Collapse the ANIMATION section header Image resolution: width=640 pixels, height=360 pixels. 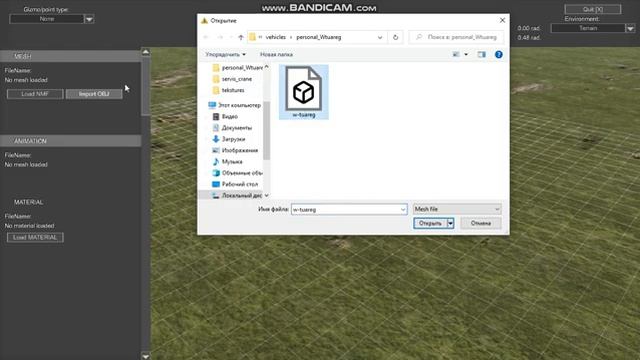click(x=71, y=141)
